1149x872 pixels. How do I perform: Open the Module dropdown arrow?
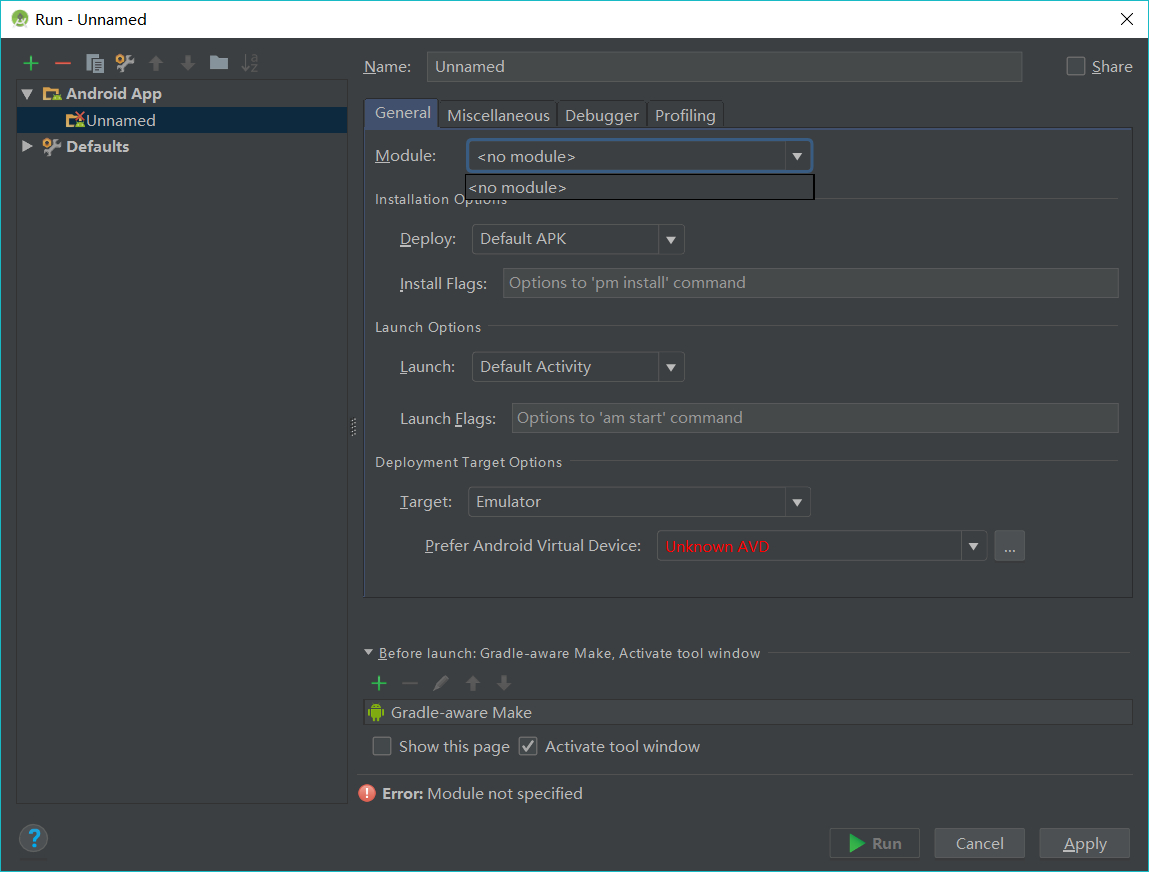pyautogui.click(x=797, y=156)
